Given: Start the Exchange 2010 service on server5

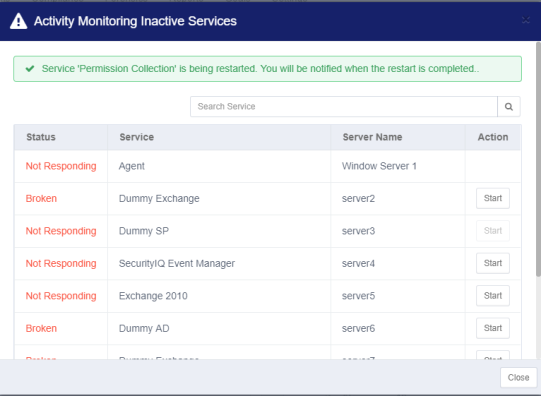Looking at the screenshot, I should [493, 296].
